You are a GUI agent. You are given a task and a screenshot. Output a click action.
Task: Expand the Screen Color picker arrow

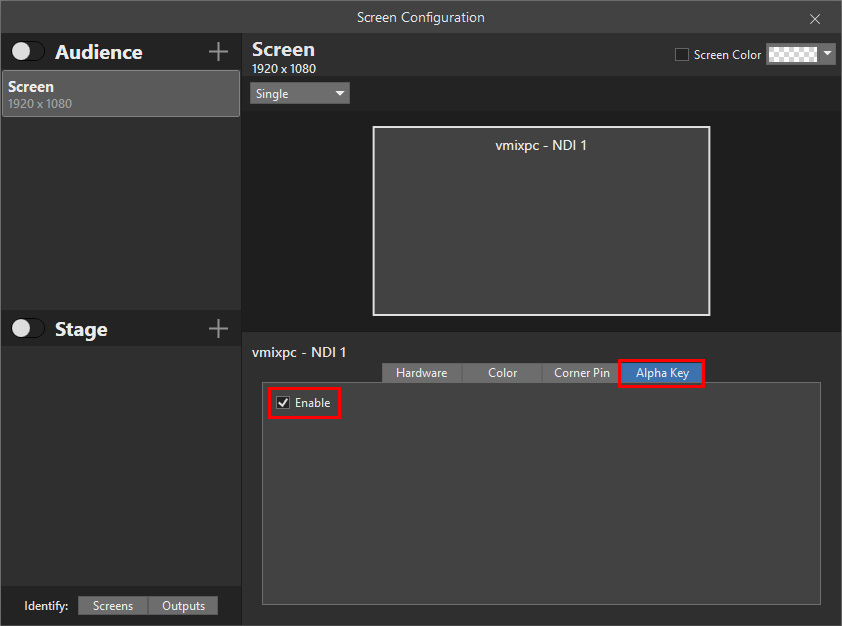pyautogui.click(x=827, y=54)
